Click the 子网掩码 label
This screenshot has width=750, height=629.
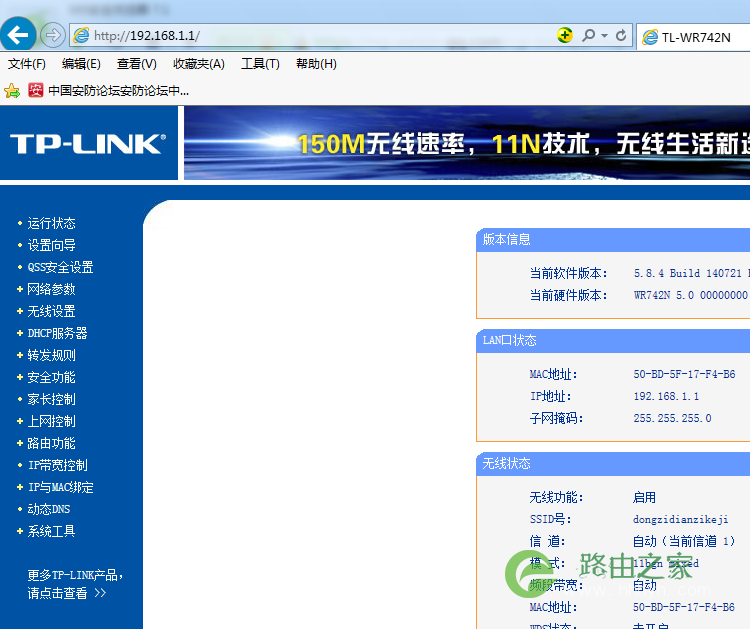tap(556, 418)
